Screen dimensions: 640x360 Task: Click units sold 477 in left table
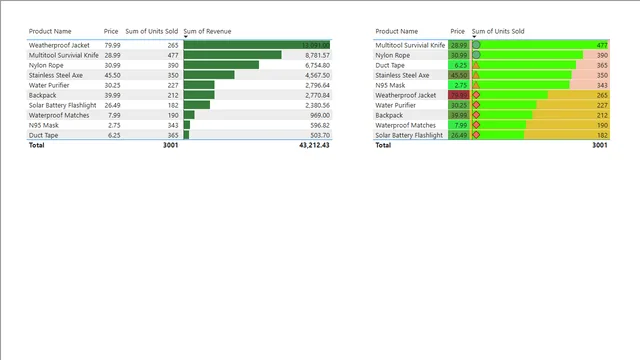[173, 55]
